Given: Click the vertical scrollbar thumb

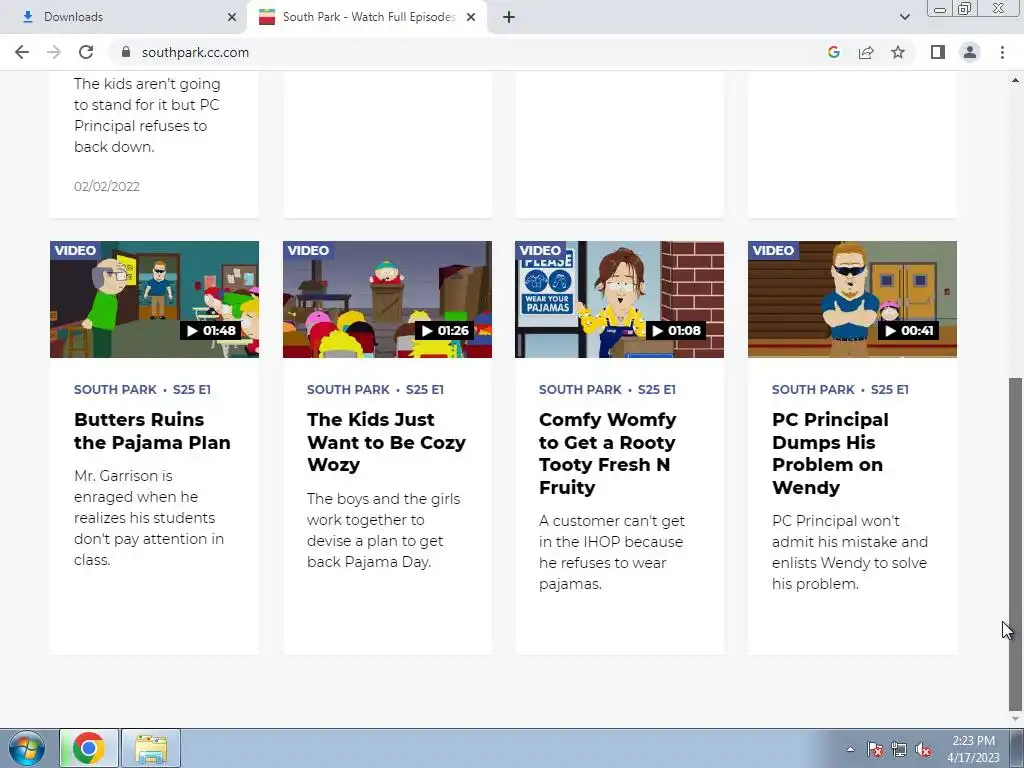Looking at the screenshot, I should tap(1015, 543).
